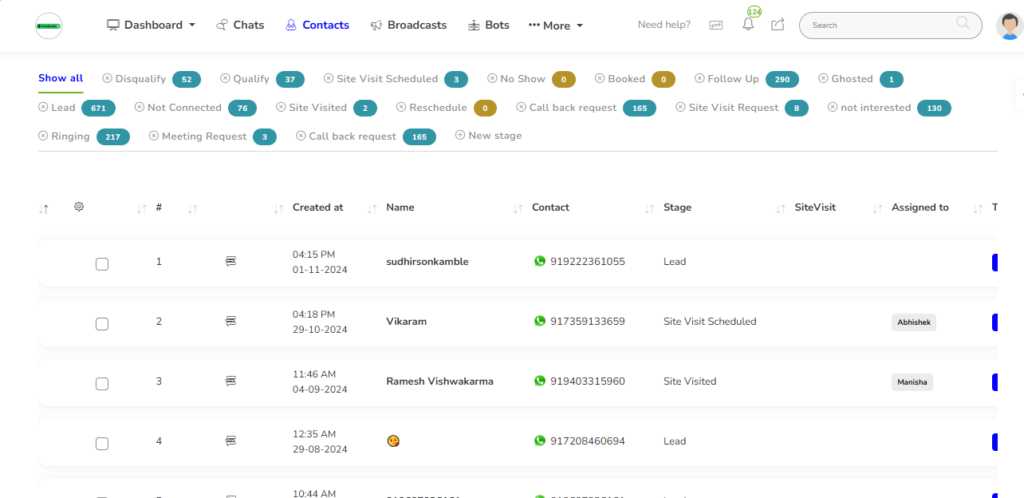Click the notification bell icon
This screenshot has width=1024, height=498.
748,25
